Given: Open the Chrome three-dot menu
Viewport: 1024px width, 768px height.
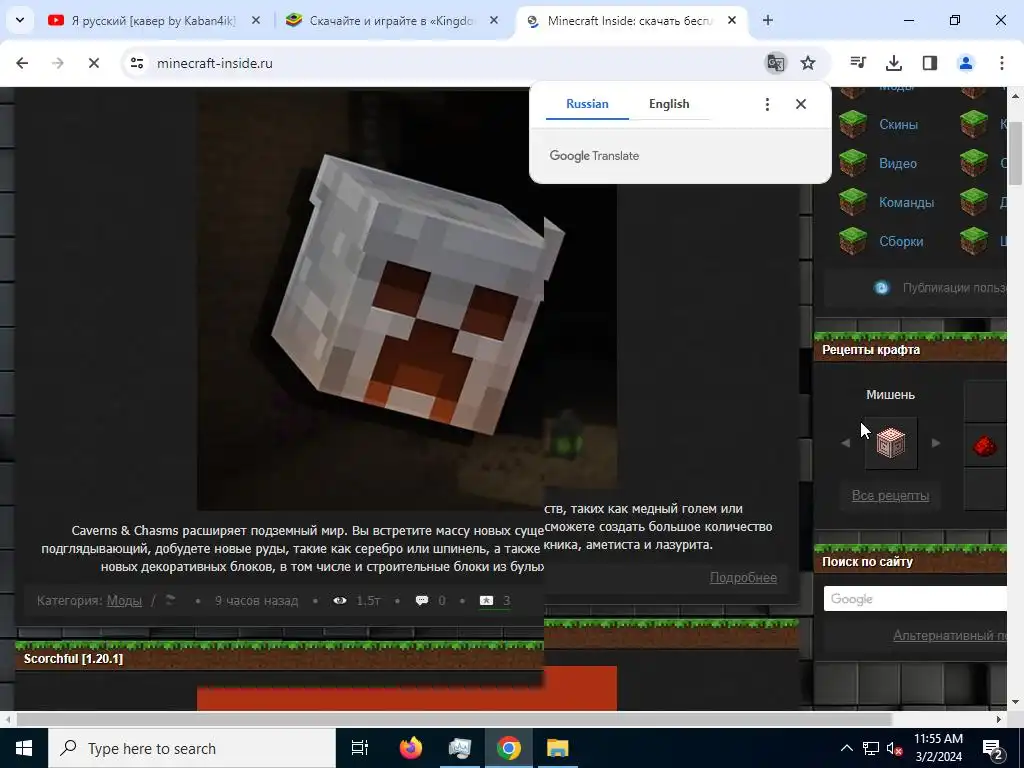Looking at the screenshot, I should [1002, 63].
